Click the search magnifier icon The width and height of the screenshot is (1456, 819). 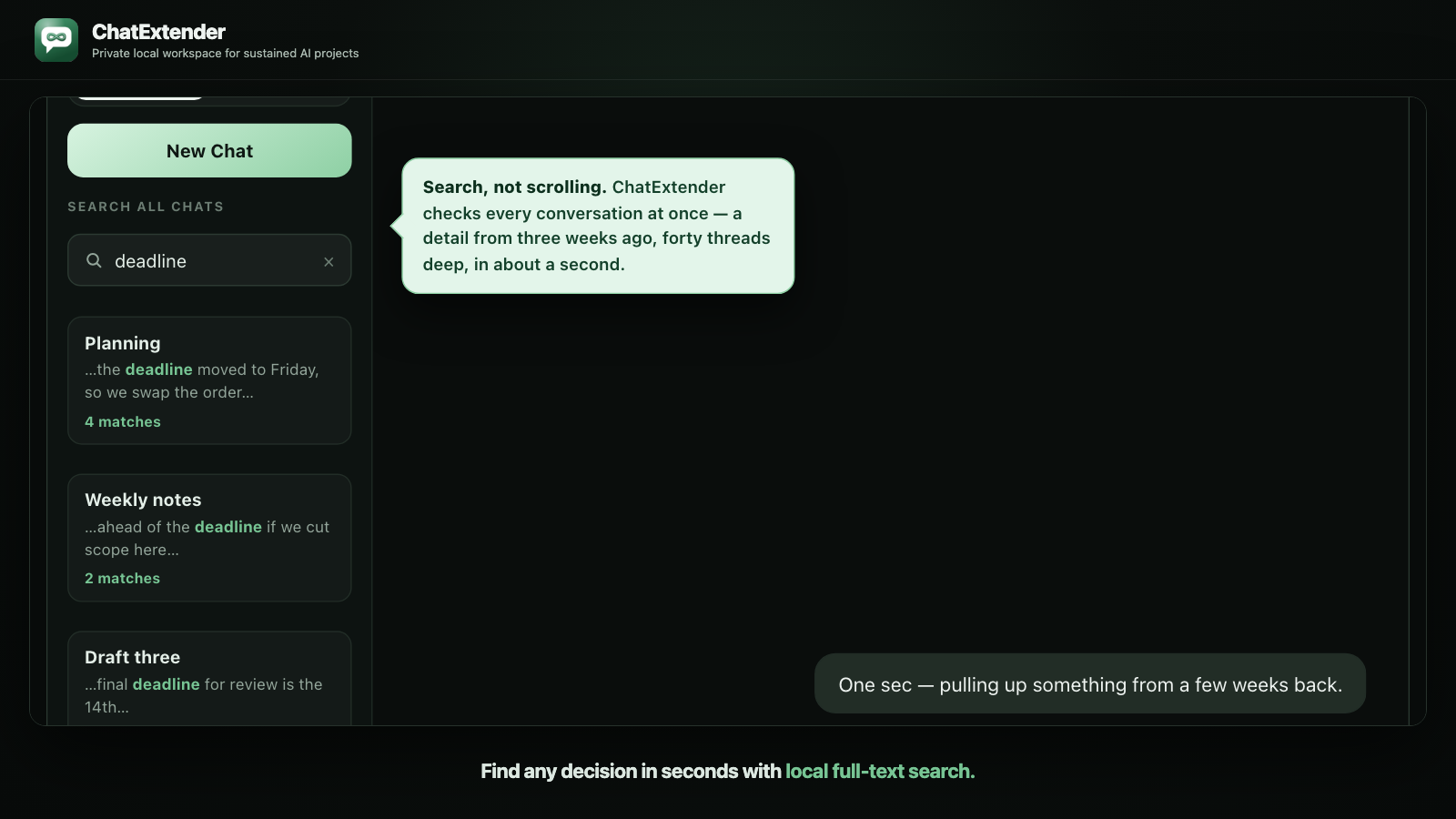click(94, 261)
